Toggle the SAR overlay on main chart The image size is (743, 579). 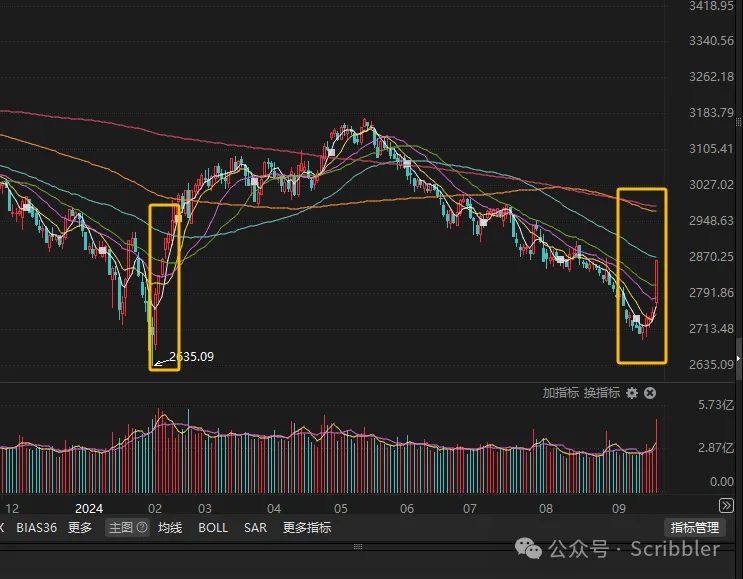click(x=255, y=527)
